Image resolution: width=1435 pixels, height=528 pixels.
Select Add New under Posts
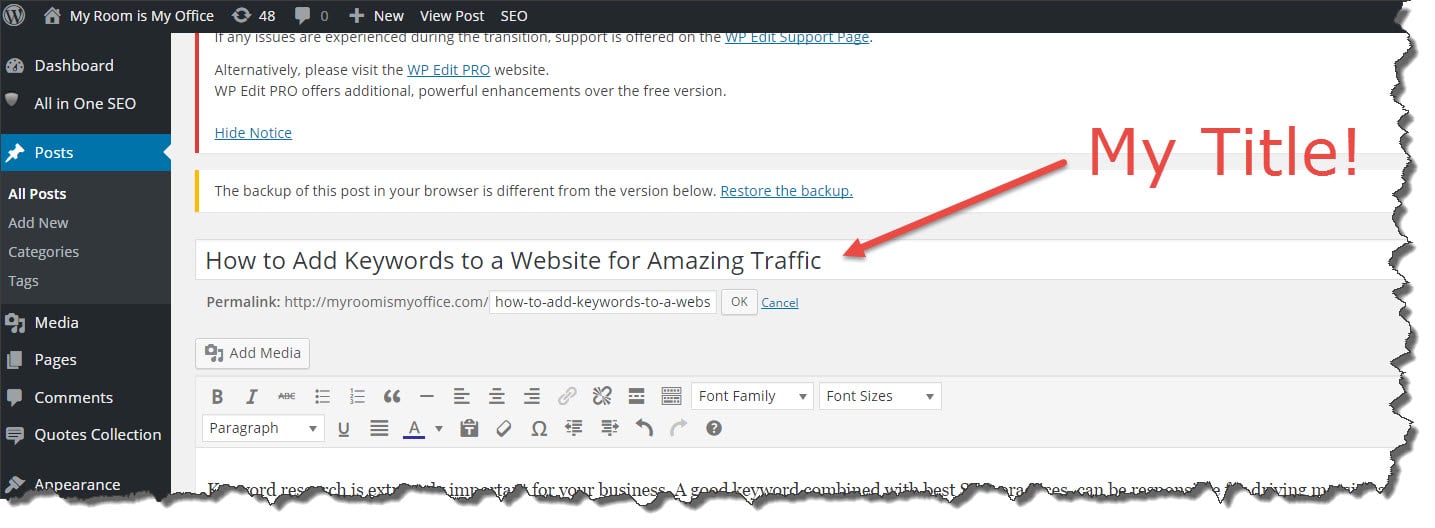coord(38,223)
